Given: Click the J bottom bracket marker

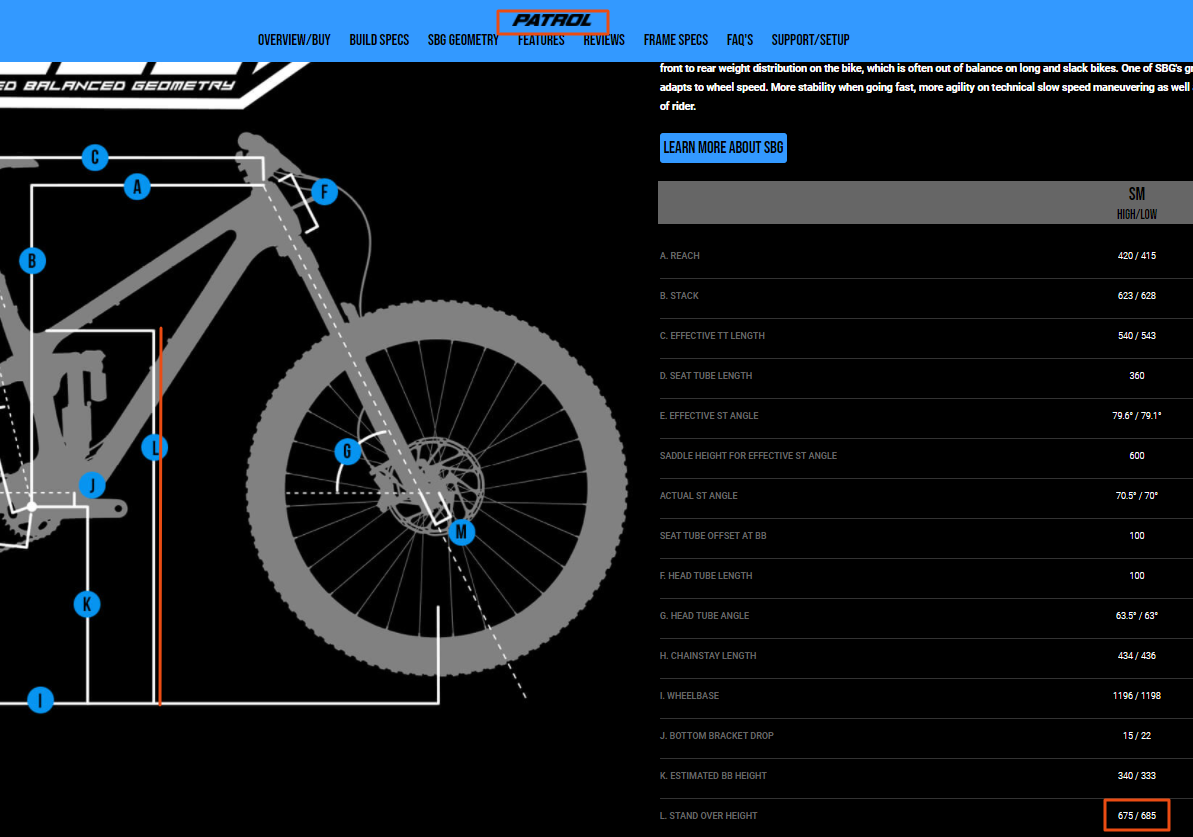Looking at the screenshot, I should tap(91, 486).
